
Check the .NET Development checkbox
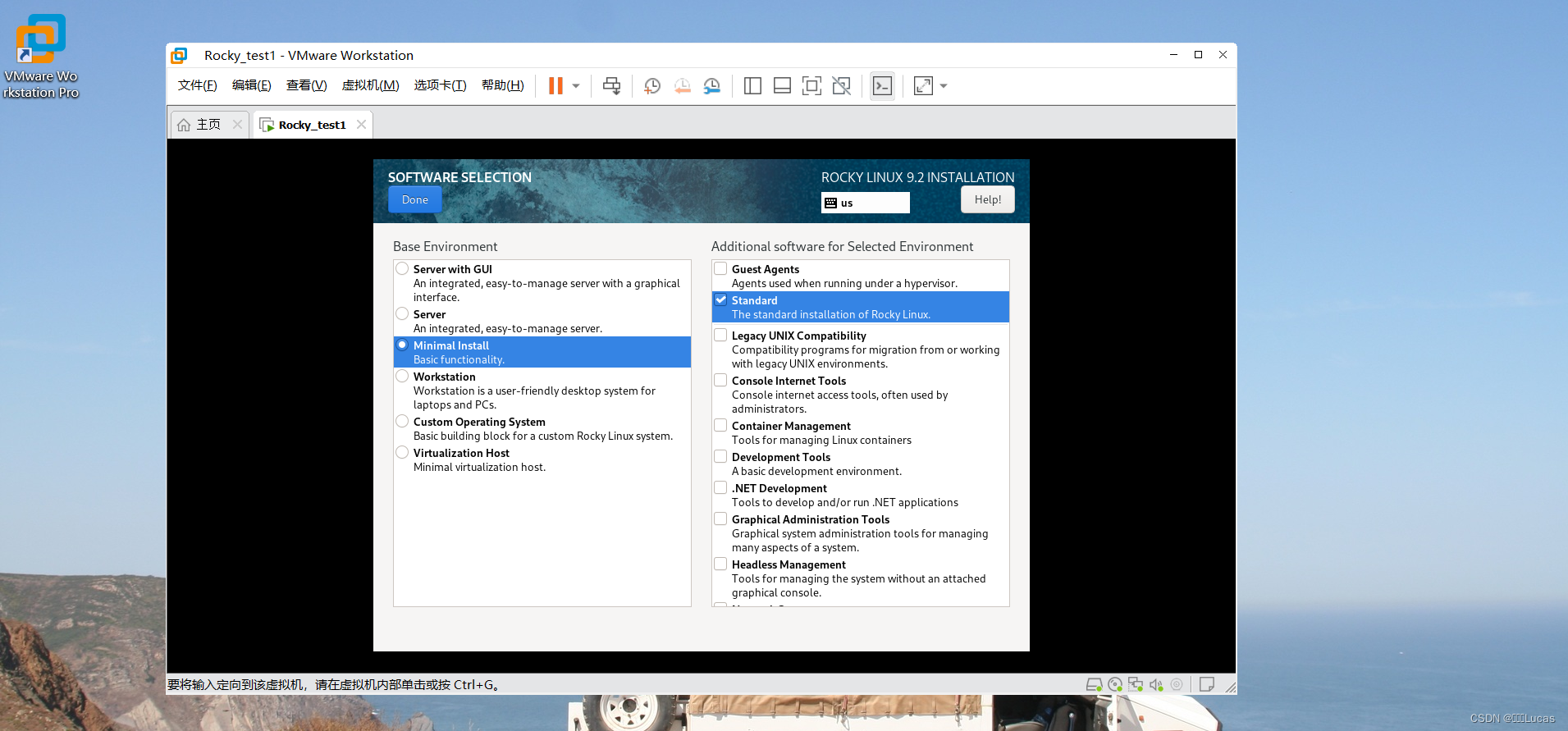click(x=720, y=487)
